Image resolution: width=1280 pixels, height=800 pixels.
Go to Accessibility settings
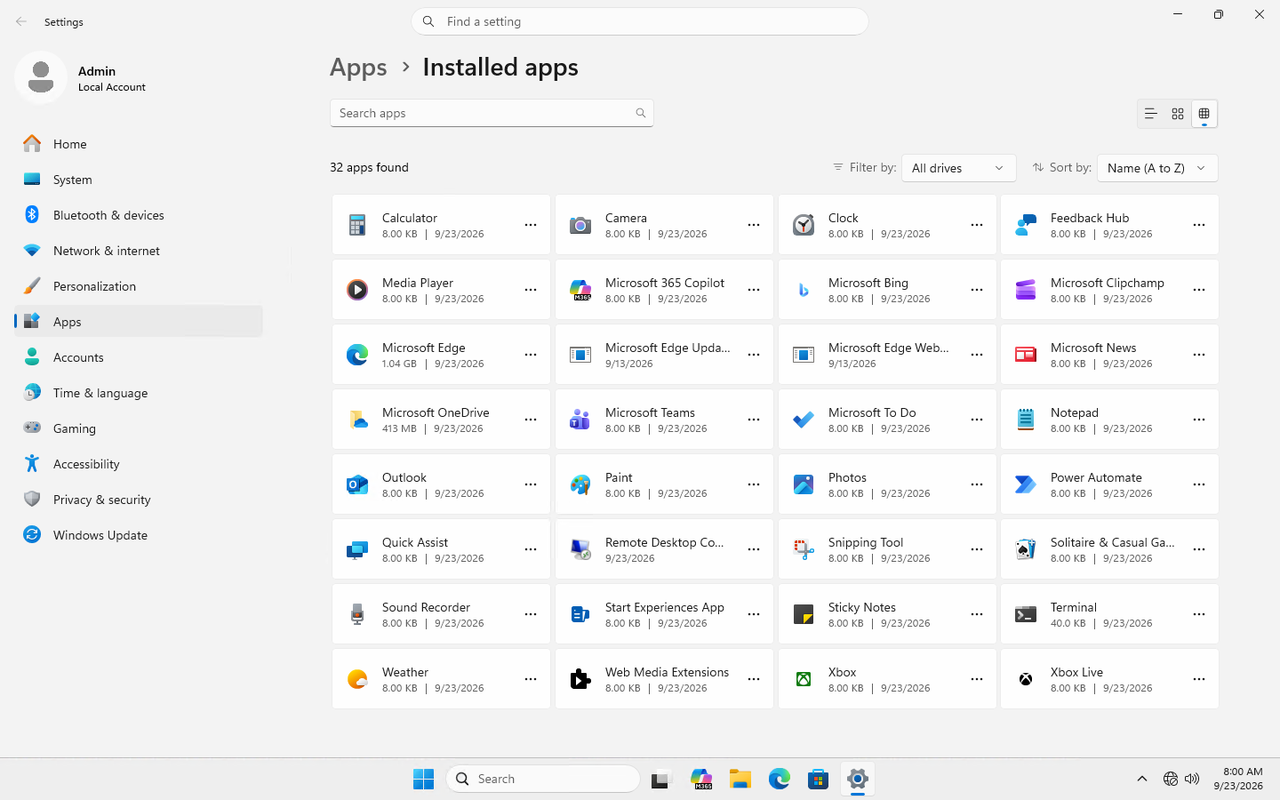click(x=139, y=464)
